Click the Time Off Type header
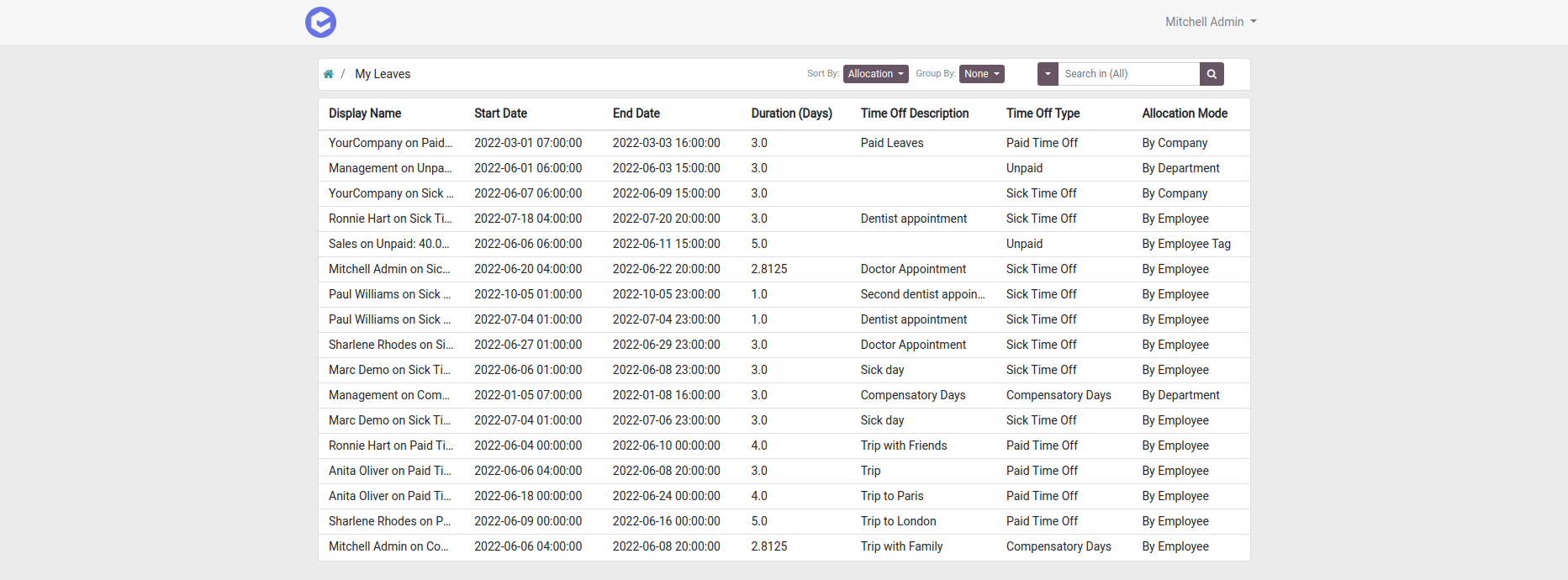The width and height of the screenshot is (1568, 580). tap(1043, 113)
